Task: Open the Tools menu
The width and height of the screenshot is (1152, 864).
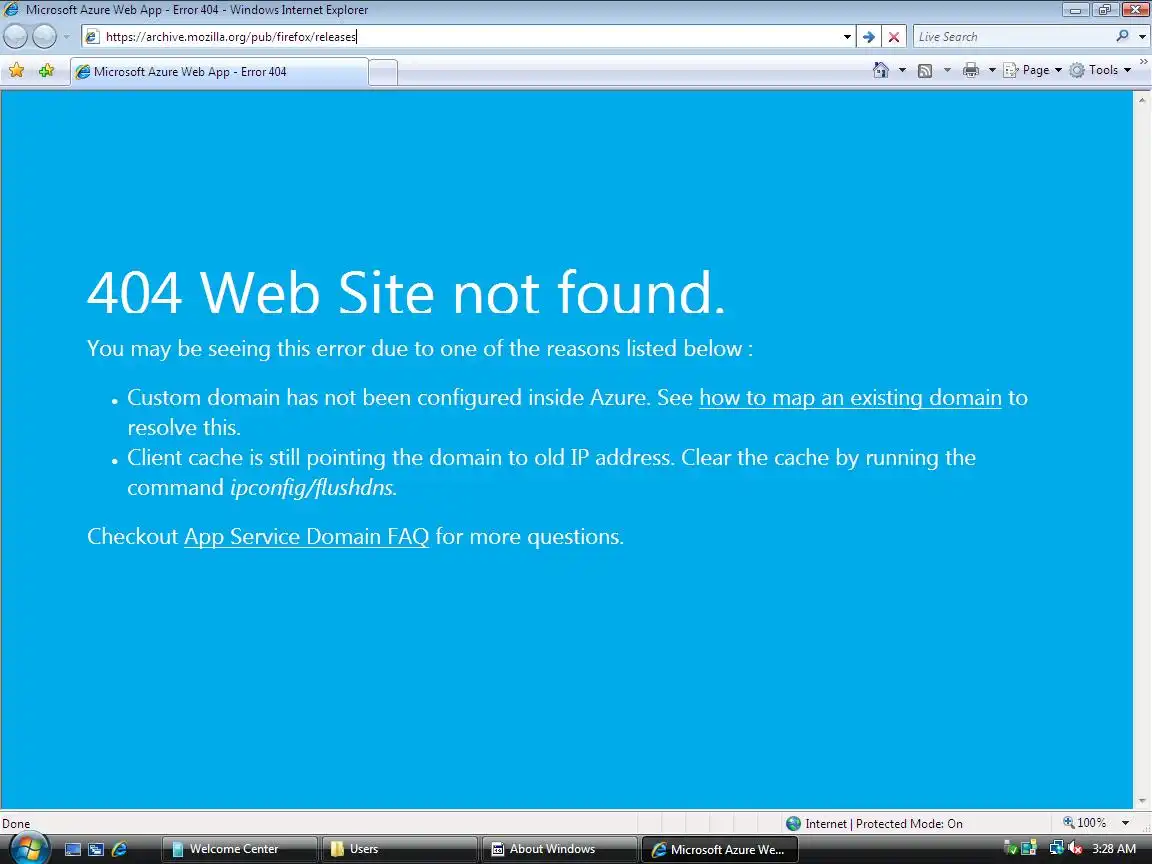Action: pos(1100,70)
